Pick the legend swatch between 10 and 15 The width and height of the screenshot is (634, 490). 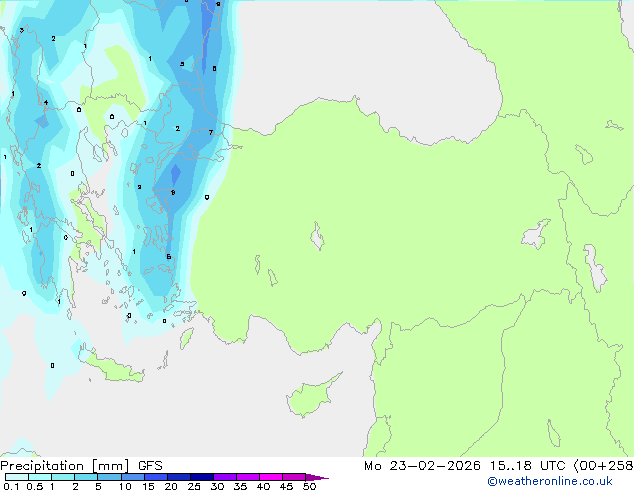point(132,477)
